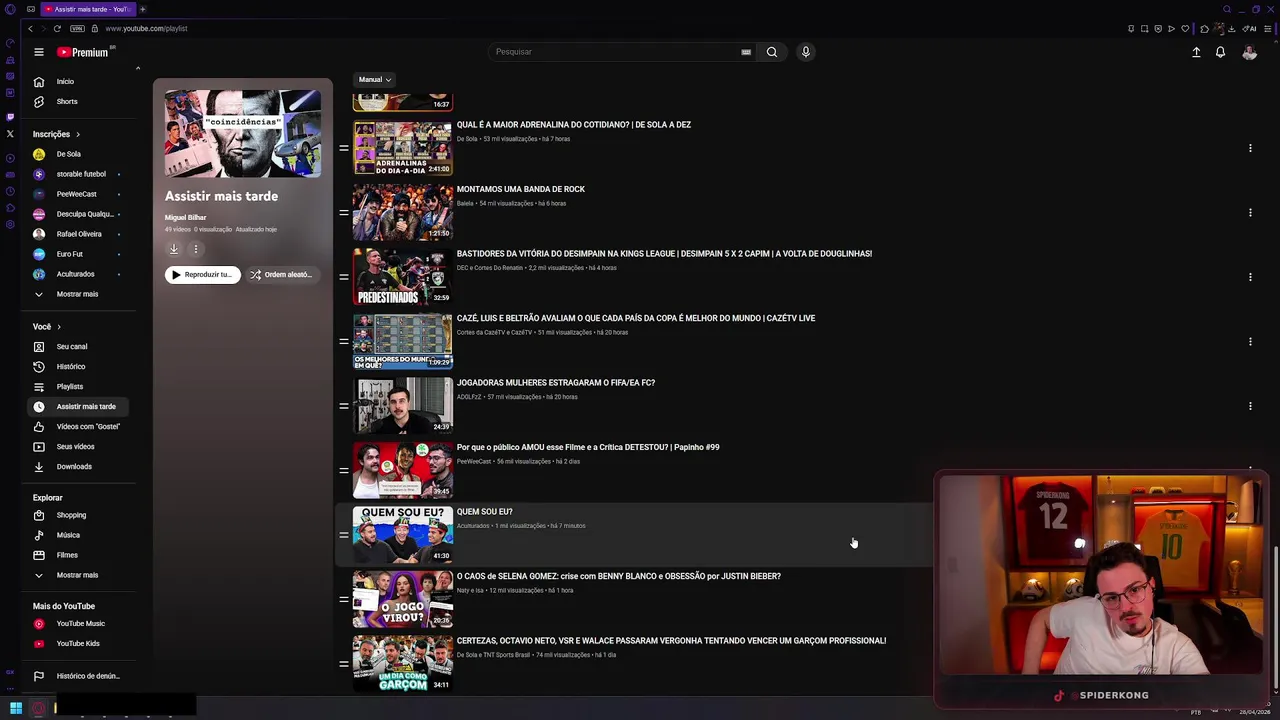Screen dimensions: 1280x720
Task: Start voice search with microphone icon
Action: 805,52
